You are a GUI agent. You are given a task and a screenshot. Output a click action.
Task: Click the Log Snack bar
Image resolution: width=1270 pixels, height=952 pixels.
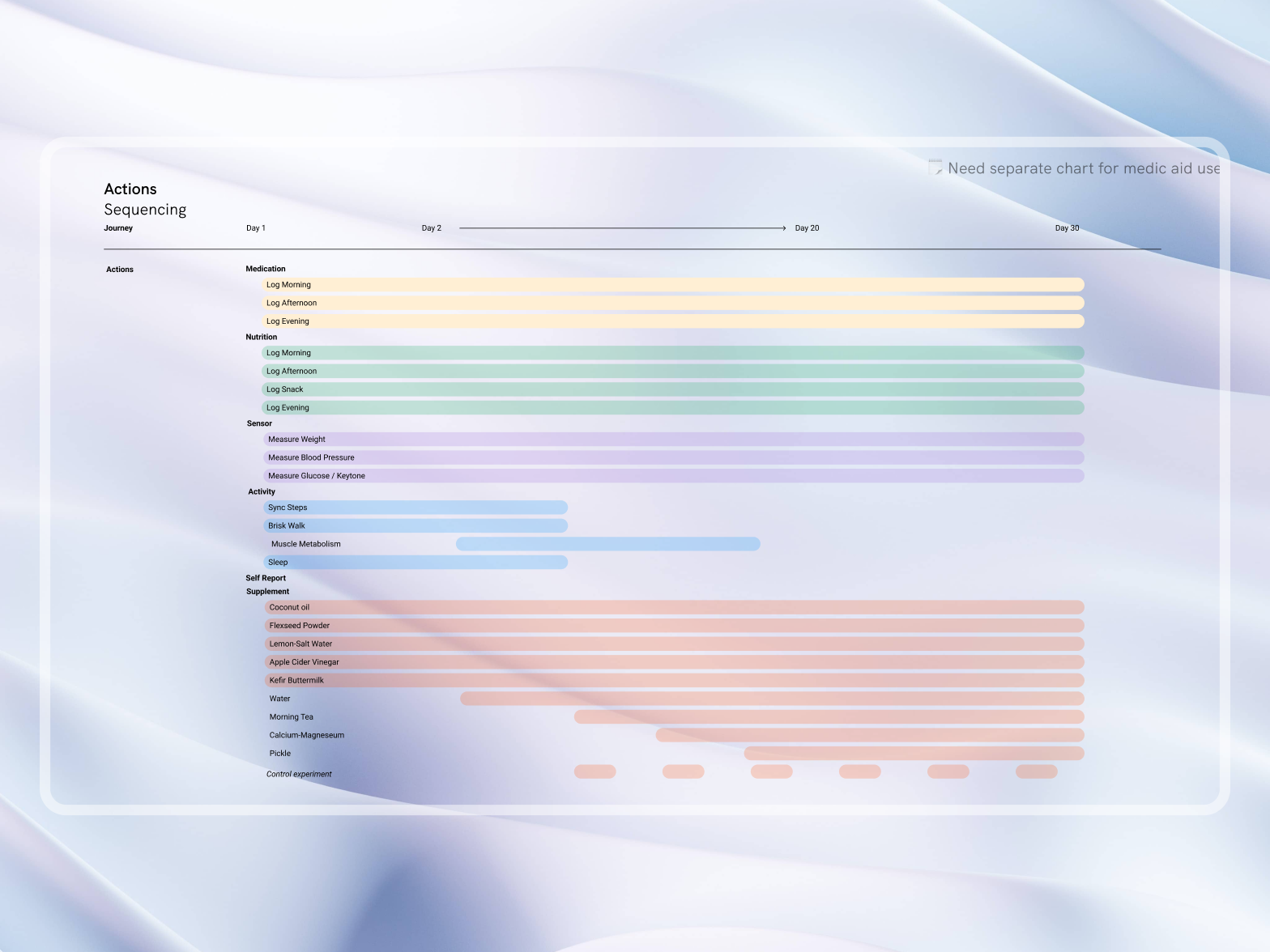tap(673, 389)
